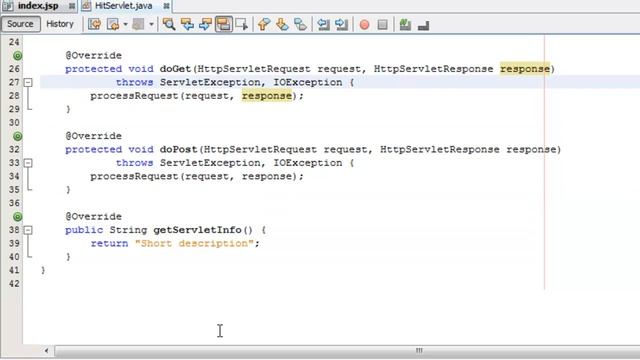The width and height of the screenshot is (640, 360).
Task: Click the return keyword on line 39
Action: click(x=109, y=244)
